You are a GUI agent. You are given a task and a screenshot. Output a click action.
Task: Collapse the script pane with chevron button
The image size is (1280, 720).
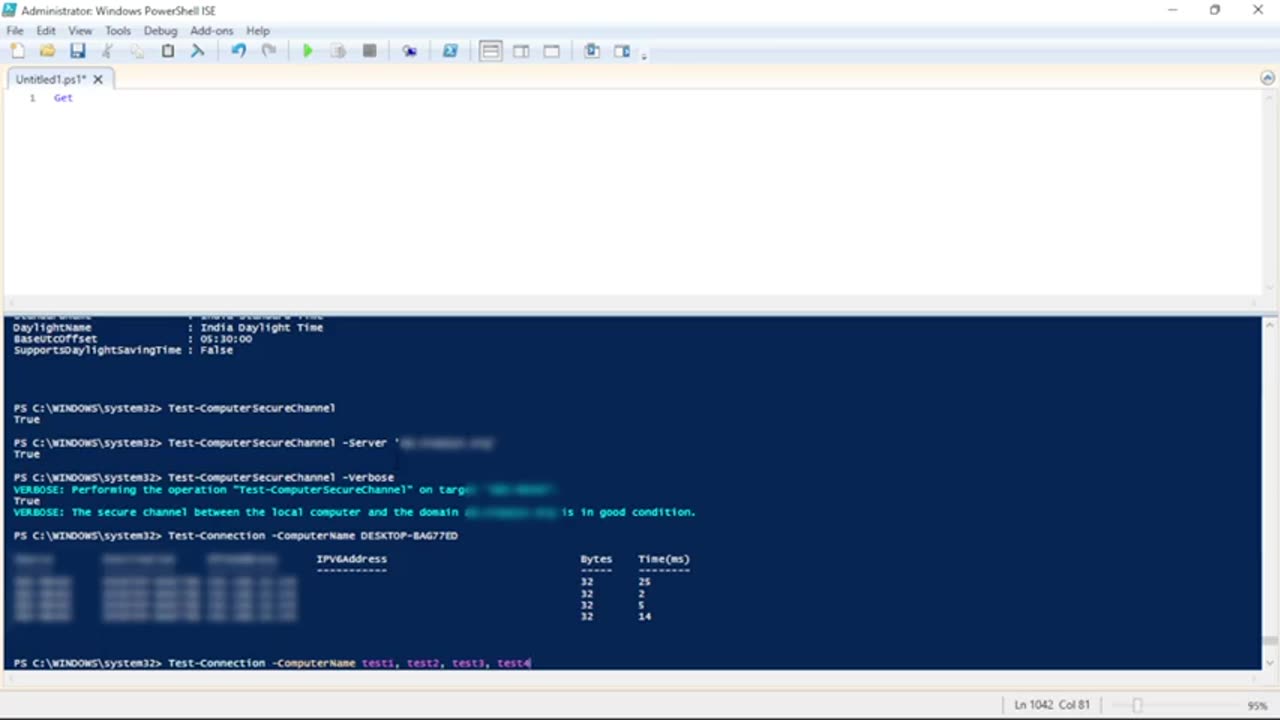[1268, 79]
